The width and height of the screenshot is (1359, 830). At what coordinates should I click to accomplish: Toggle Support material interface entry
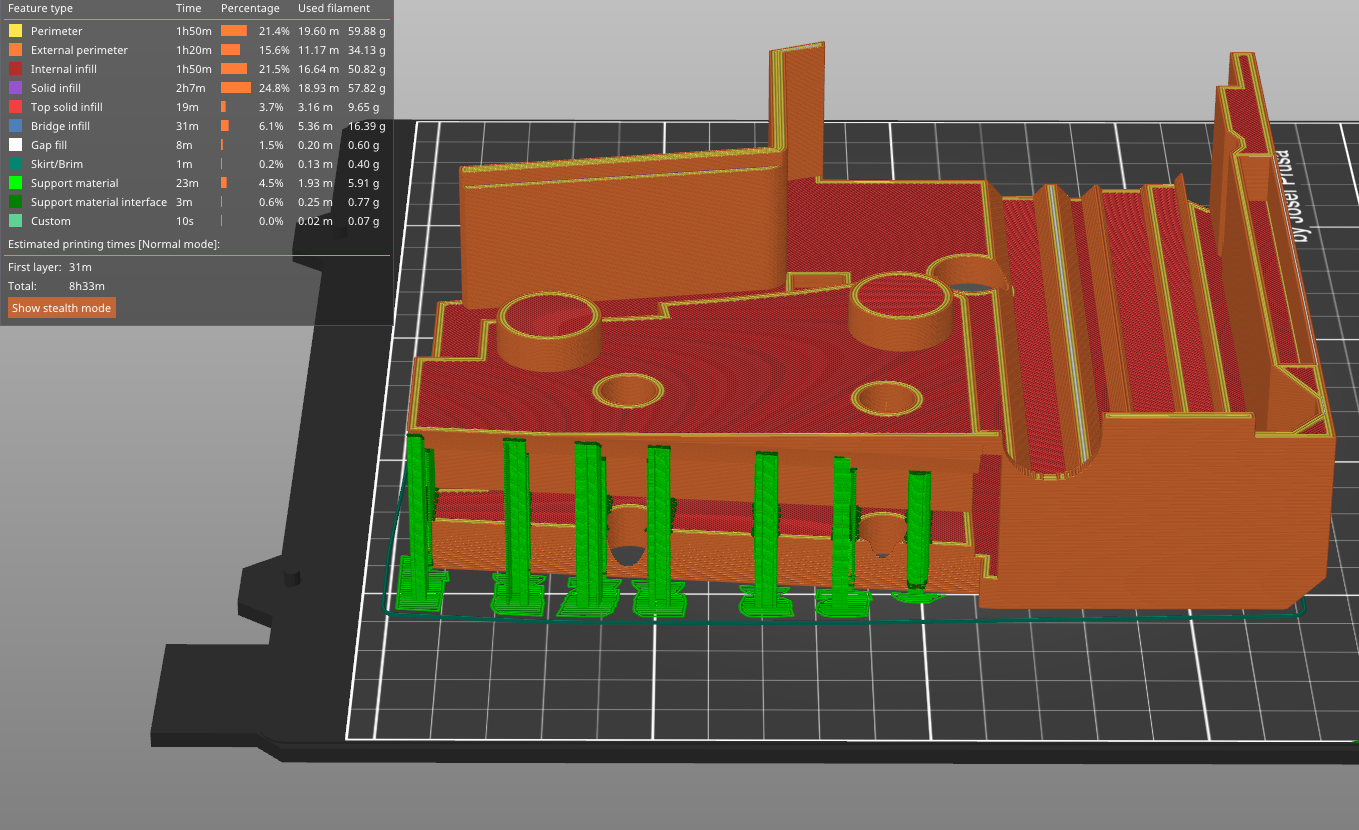[x=98, y=202]
